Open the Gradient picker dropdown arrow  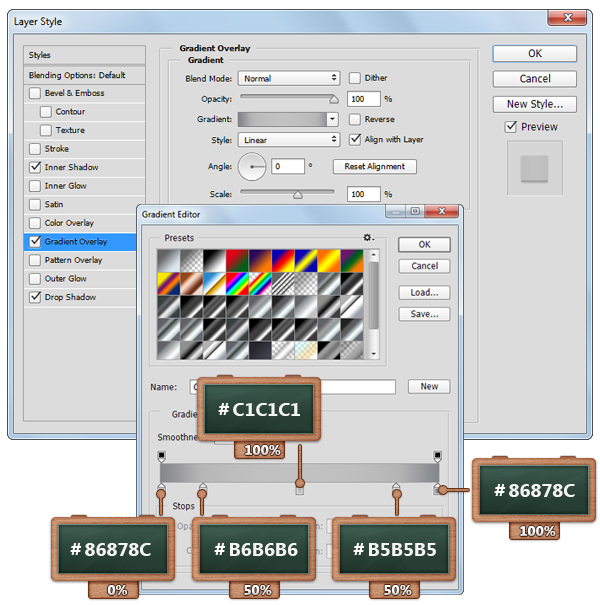[334, 119]
